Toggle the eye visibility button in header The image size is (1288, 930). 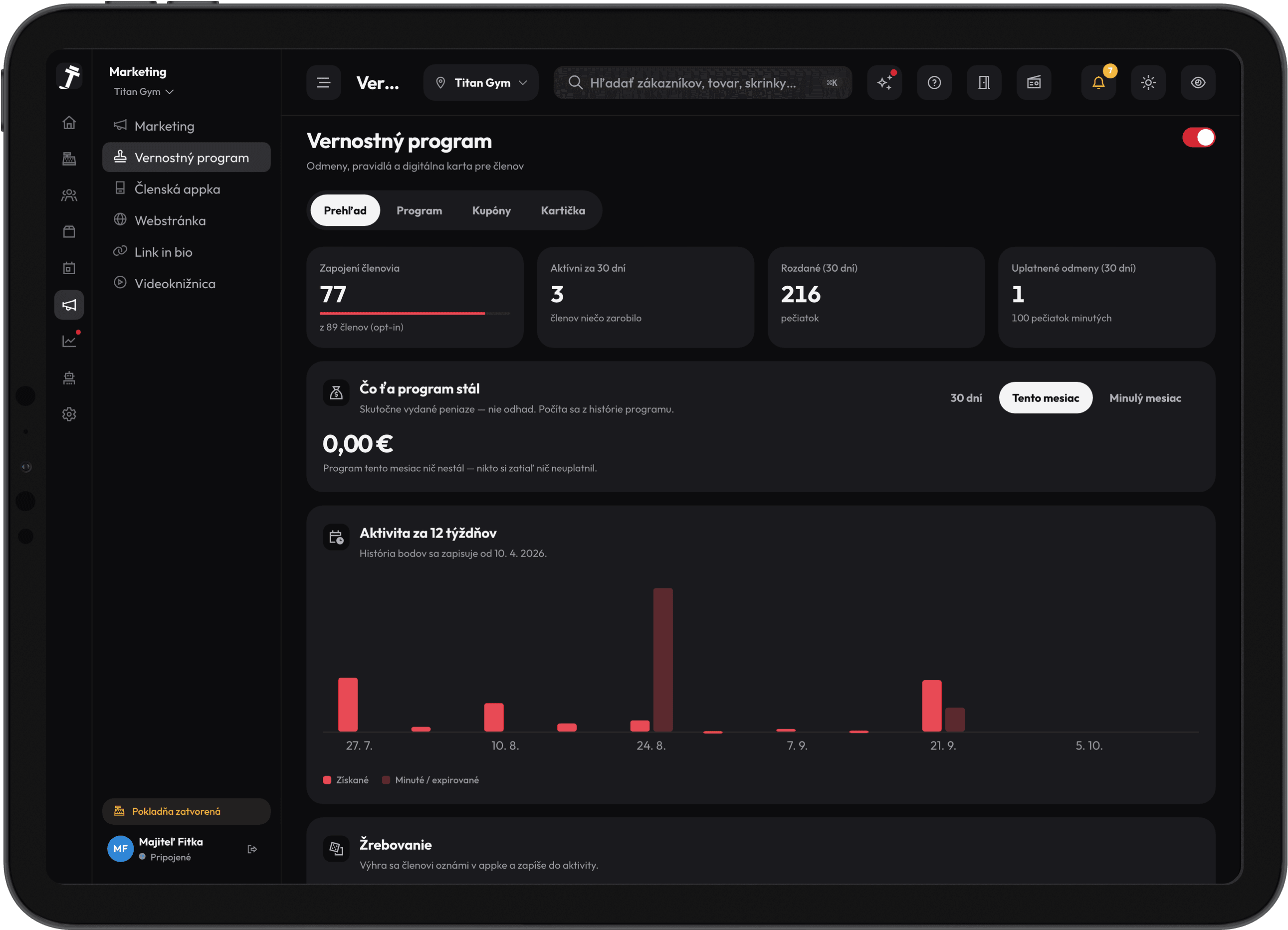(1198, 83)
